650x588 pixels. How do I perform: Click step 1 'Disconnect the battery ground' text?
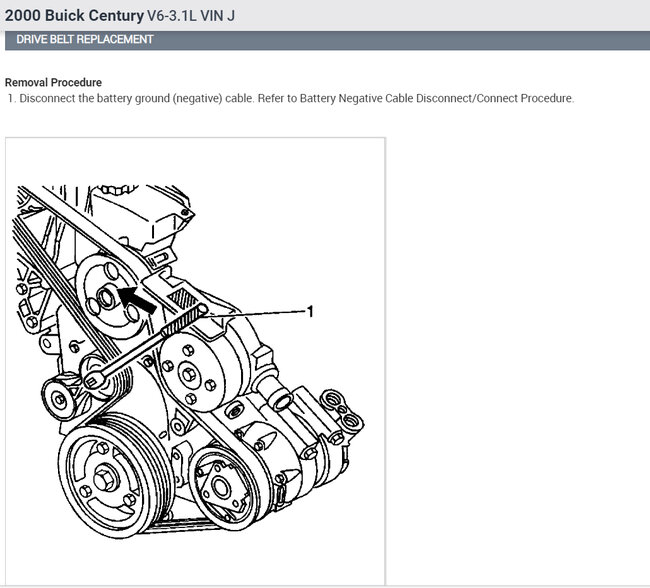[291, 98]
